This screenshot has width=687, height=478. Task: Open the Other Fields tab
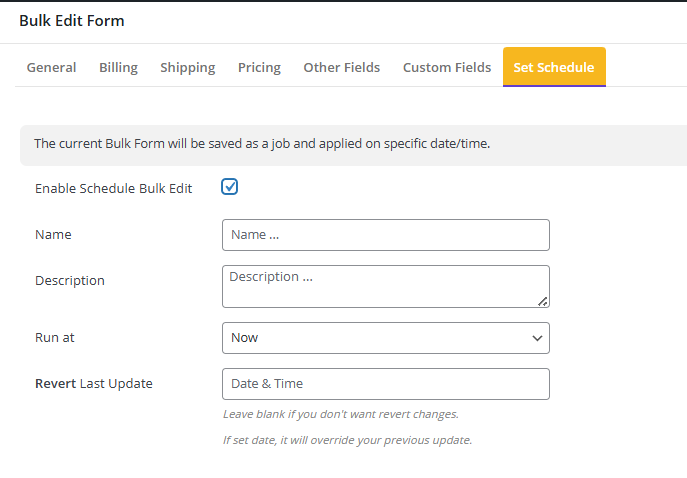(341, 67)
